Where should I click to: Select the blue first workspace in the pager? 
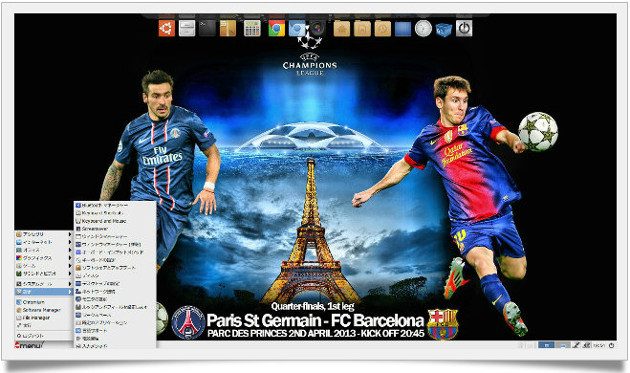tap(546, 345)
